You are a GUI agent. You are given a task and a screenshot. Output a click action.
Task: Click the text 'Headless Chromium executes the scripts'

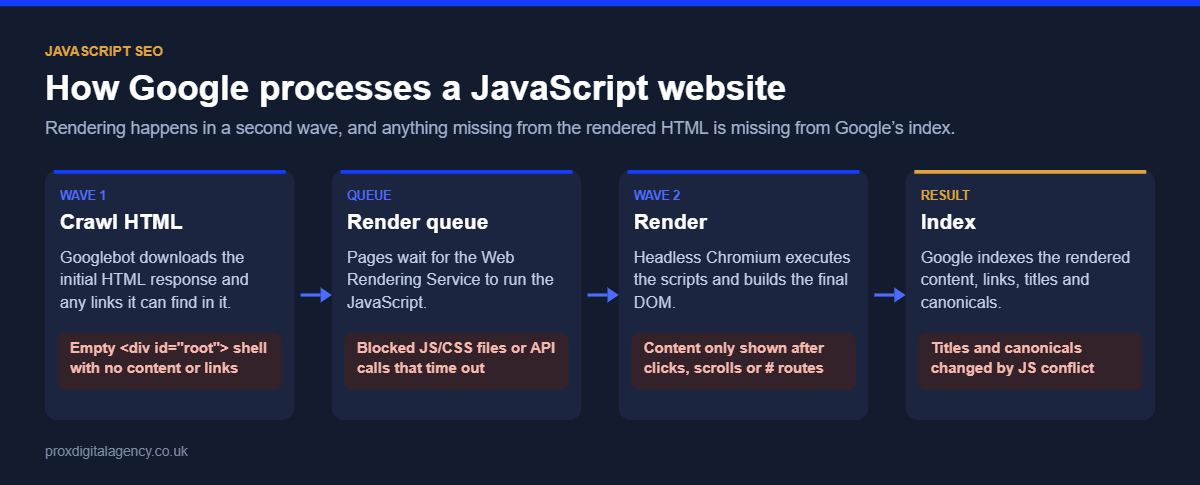pos(741,280)
